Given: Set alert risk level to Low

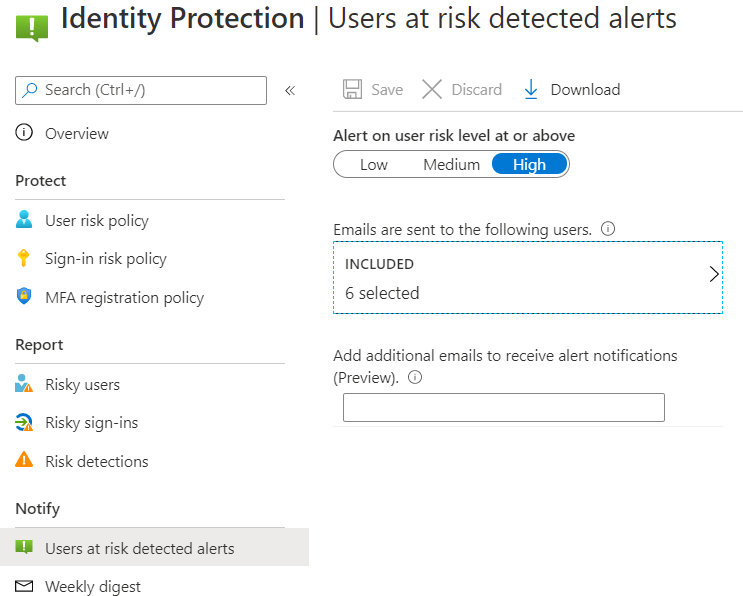Looking at the screenshot, I should coord(374,164).
